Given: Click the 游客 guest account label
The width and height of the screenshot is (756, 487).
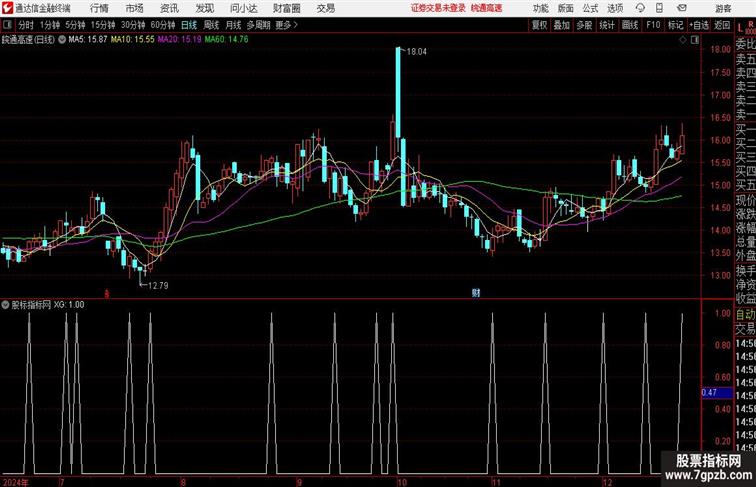Looking at the screenshot, I should (x=723, y=9).
